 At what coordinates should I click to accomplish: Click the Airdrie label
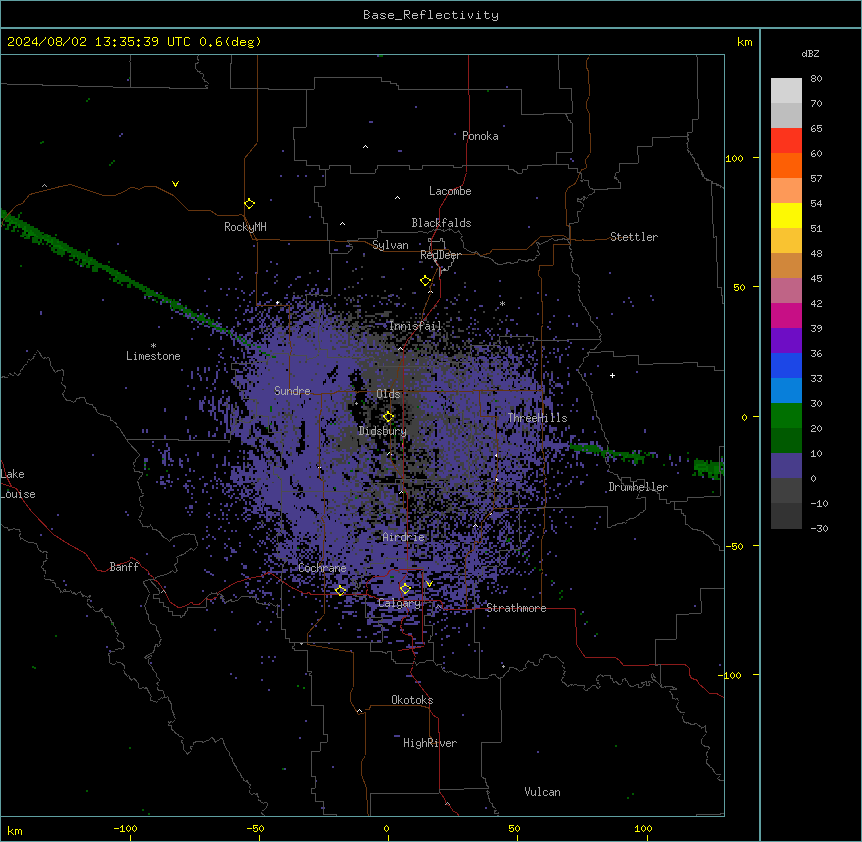pyautogui.click(x=404, y=537)
